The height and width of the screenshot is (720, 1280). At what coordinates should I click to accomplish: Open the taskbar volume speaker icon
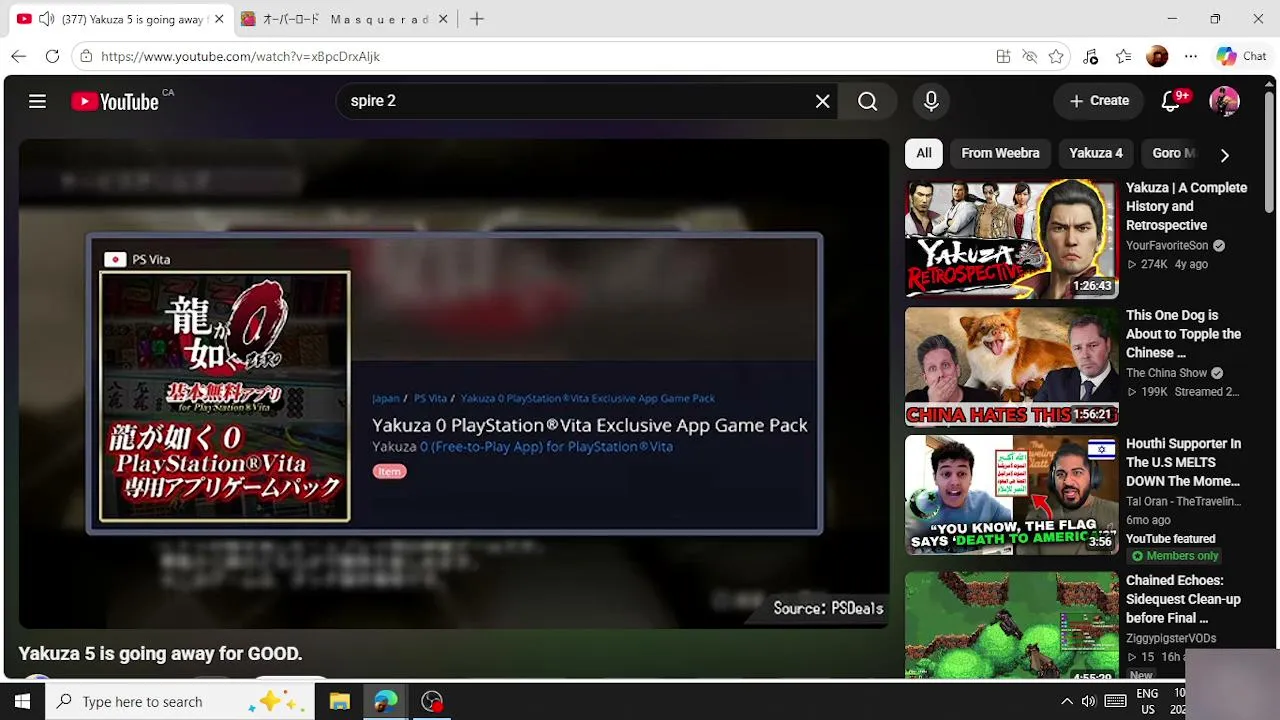pos(1089,702)
